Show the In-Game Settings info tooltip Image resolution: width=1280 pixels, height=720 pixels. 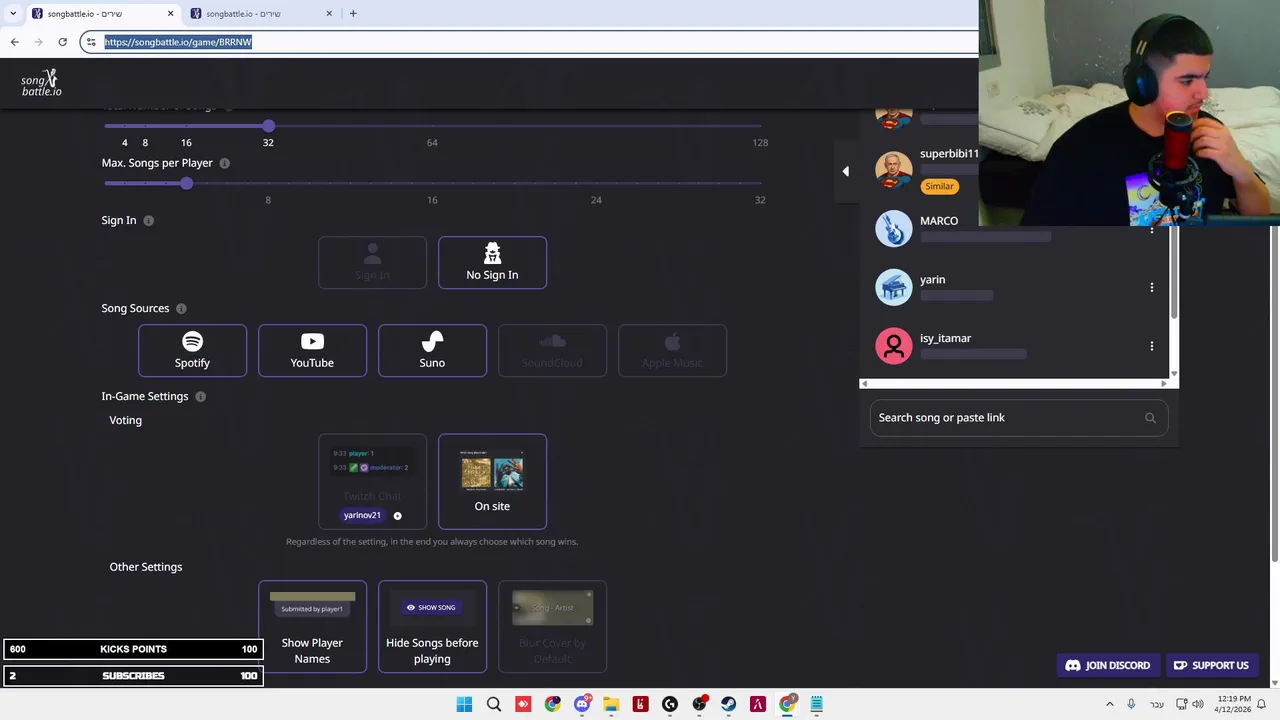click(200, 397)
